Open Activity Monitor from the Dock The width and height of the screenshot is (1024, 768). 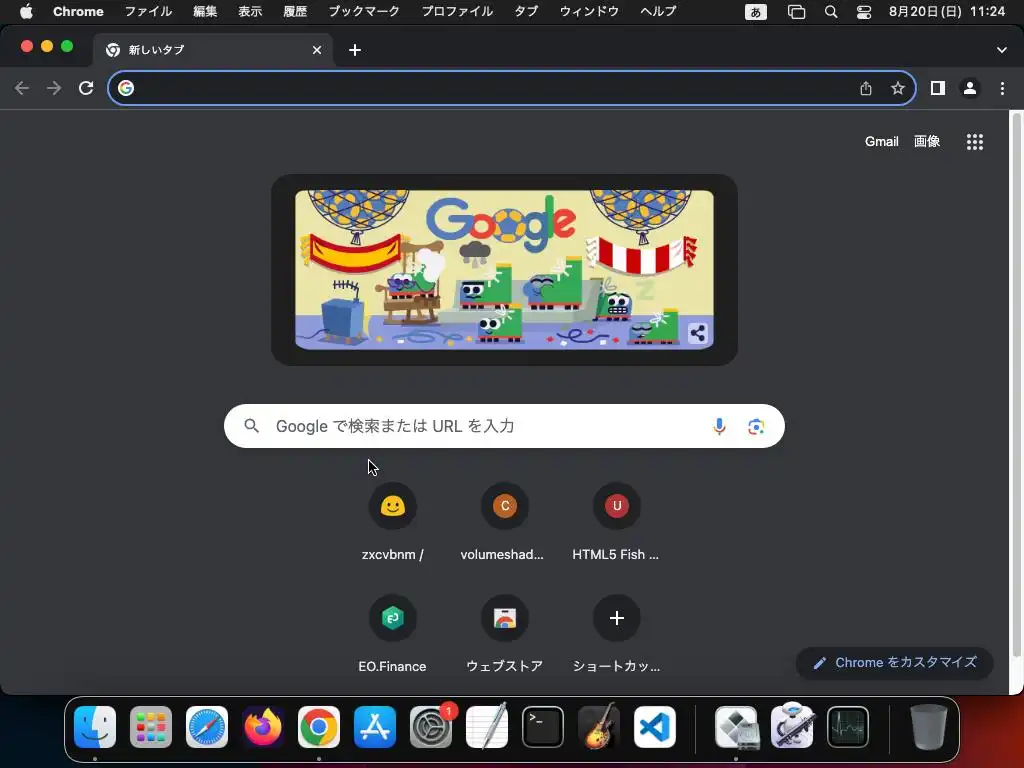[848, 726]
